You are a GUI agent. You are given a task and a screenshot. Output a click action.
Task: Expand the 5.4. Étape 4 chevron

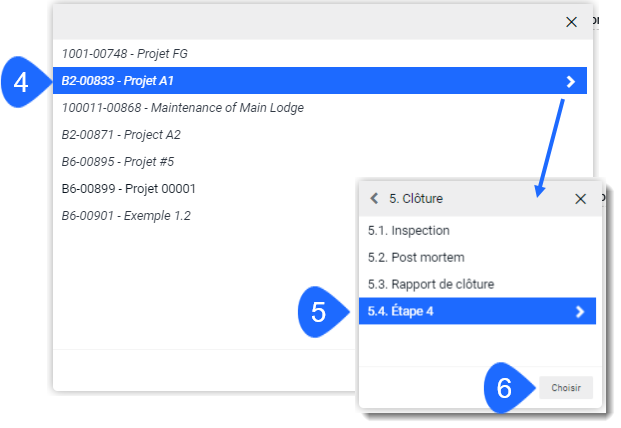coord(580,312)
